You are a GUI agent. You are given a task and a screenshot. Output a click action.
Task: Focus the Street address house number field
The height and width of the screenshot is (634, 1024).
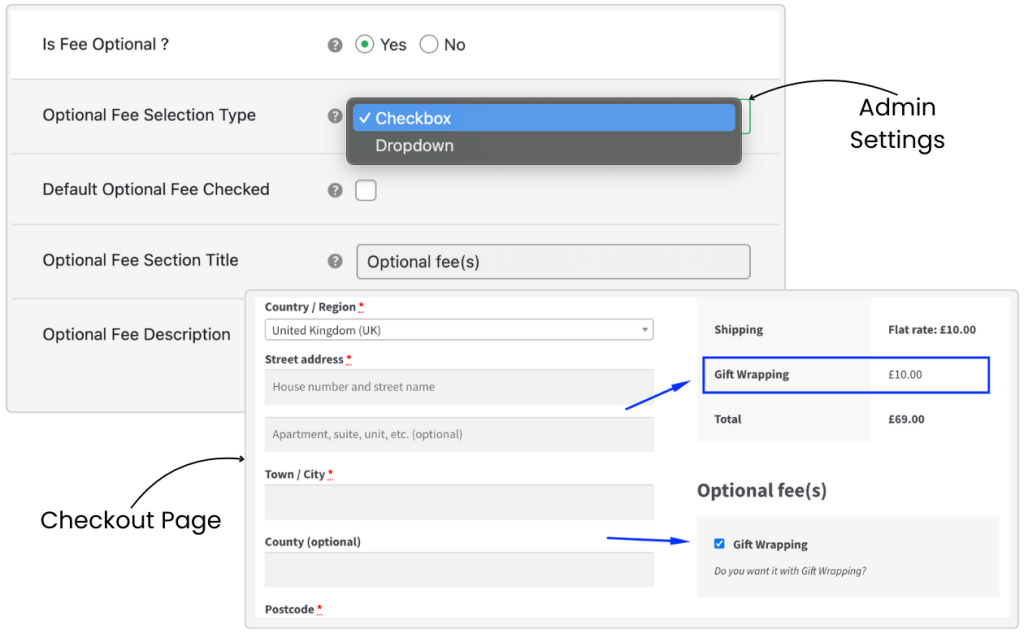coord(459,387)
